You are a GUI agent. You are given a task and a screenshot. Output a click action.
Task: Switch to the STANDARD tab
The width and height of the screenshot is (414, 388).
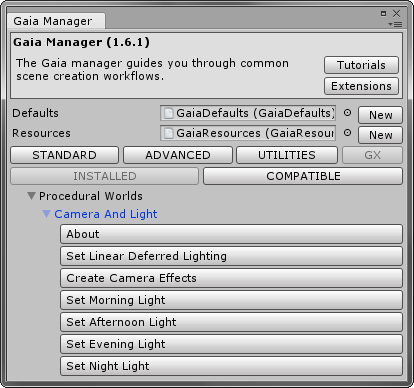(x=65, y=155)
